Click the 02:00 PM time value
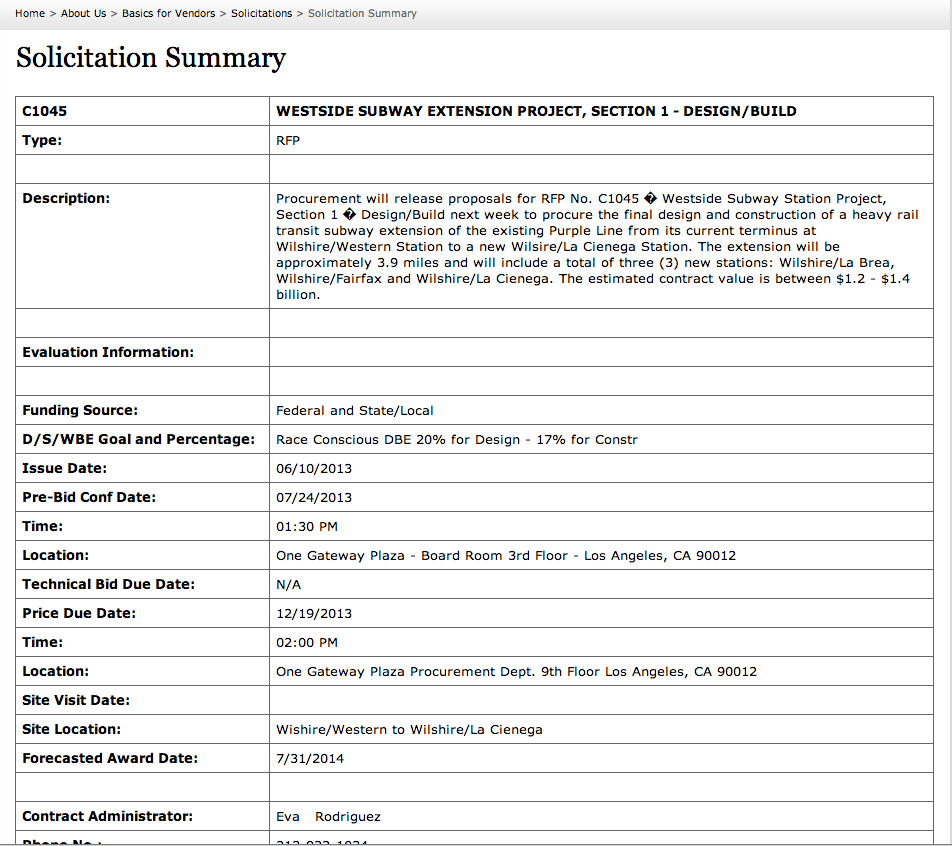The image size is (952, 846). 307,643
